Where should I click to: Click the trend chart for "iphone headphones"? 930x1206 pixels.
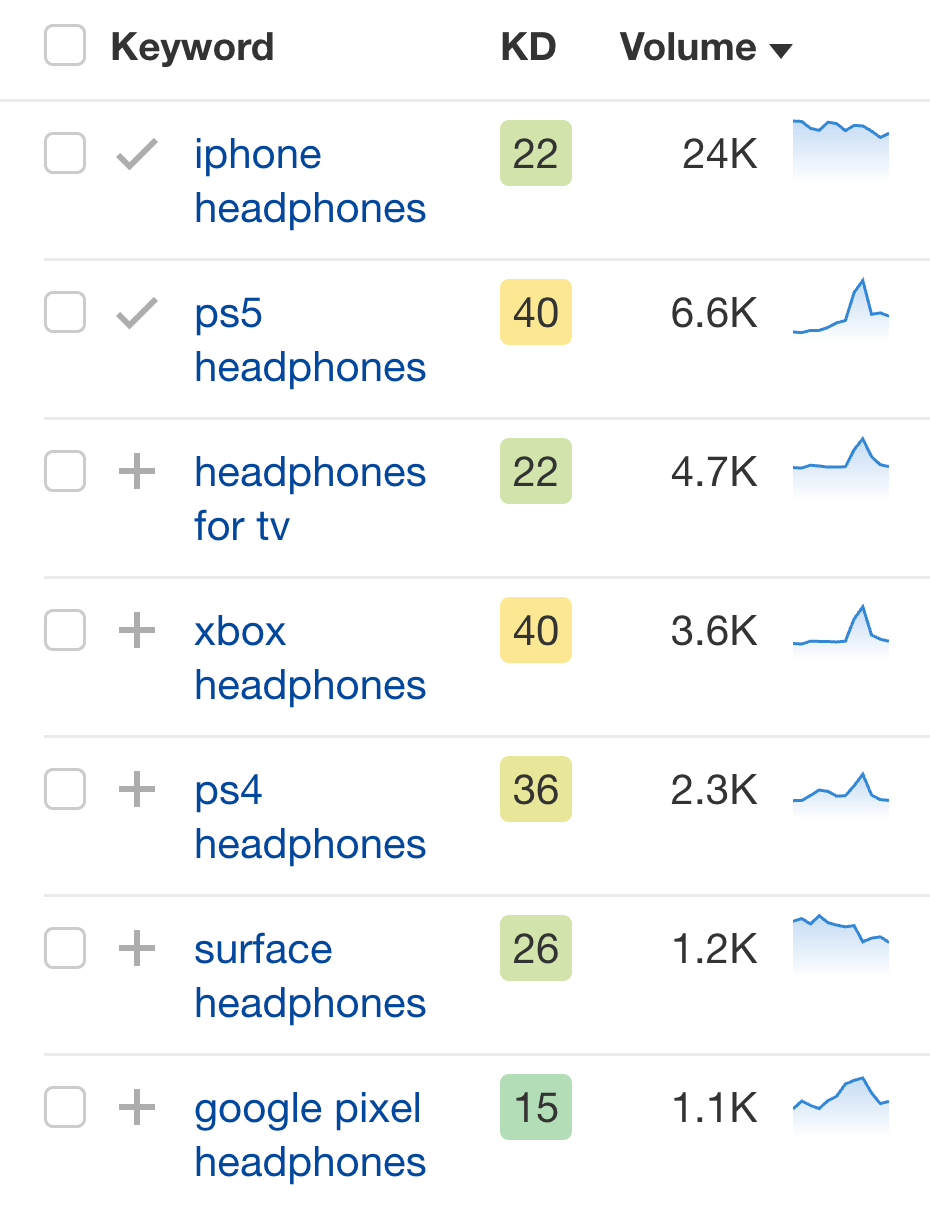point(840,154)
